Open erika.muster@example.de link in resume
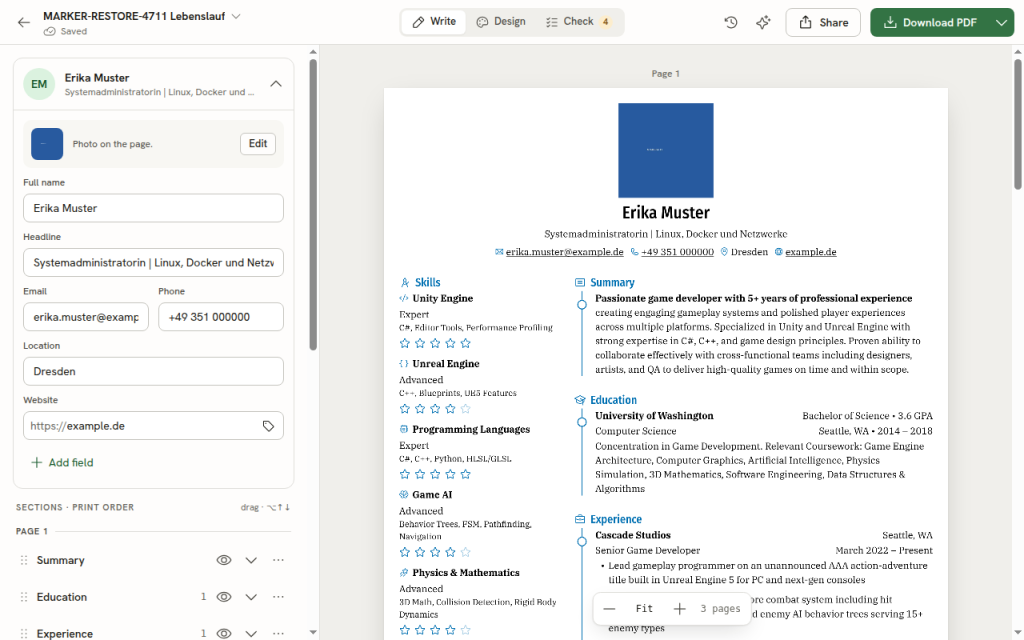Viewport: 1024px width, 640px height. point(564,252)
